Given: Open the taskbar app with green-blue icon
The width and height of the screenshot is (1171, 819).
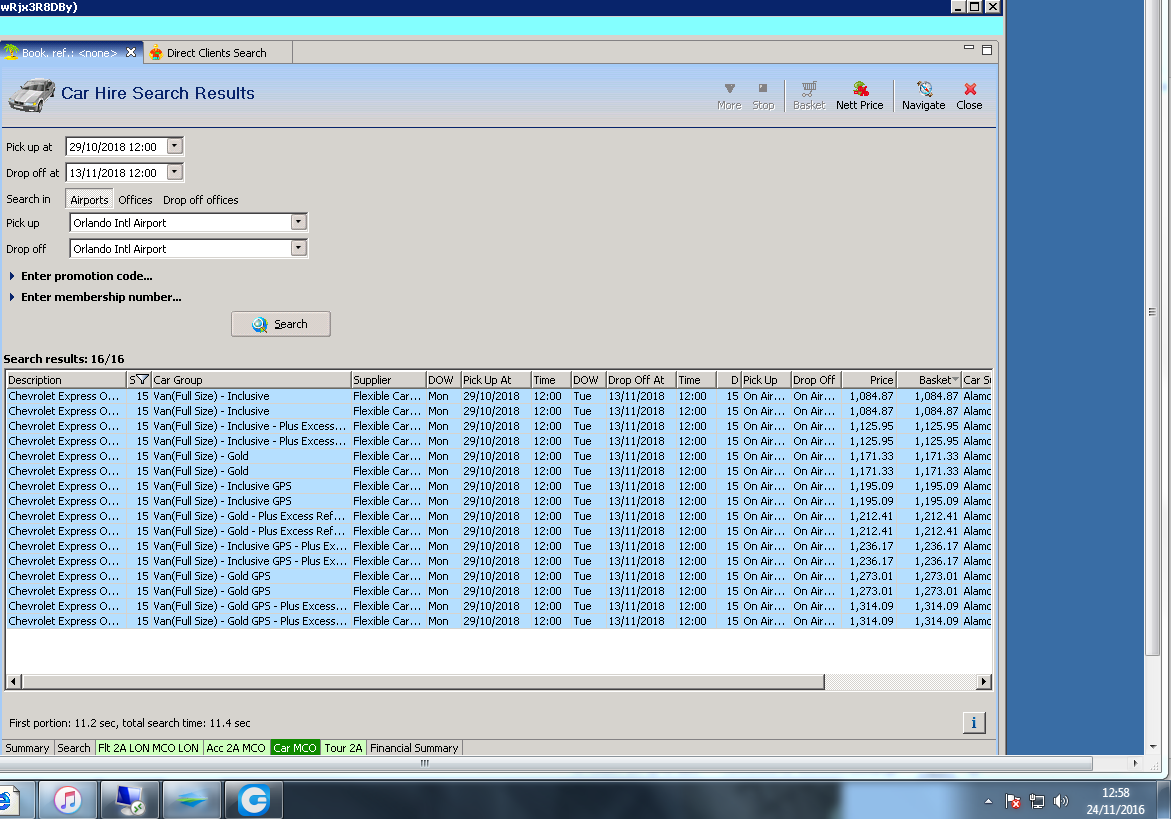Looking at the screenshot, I should click(192, 800).
